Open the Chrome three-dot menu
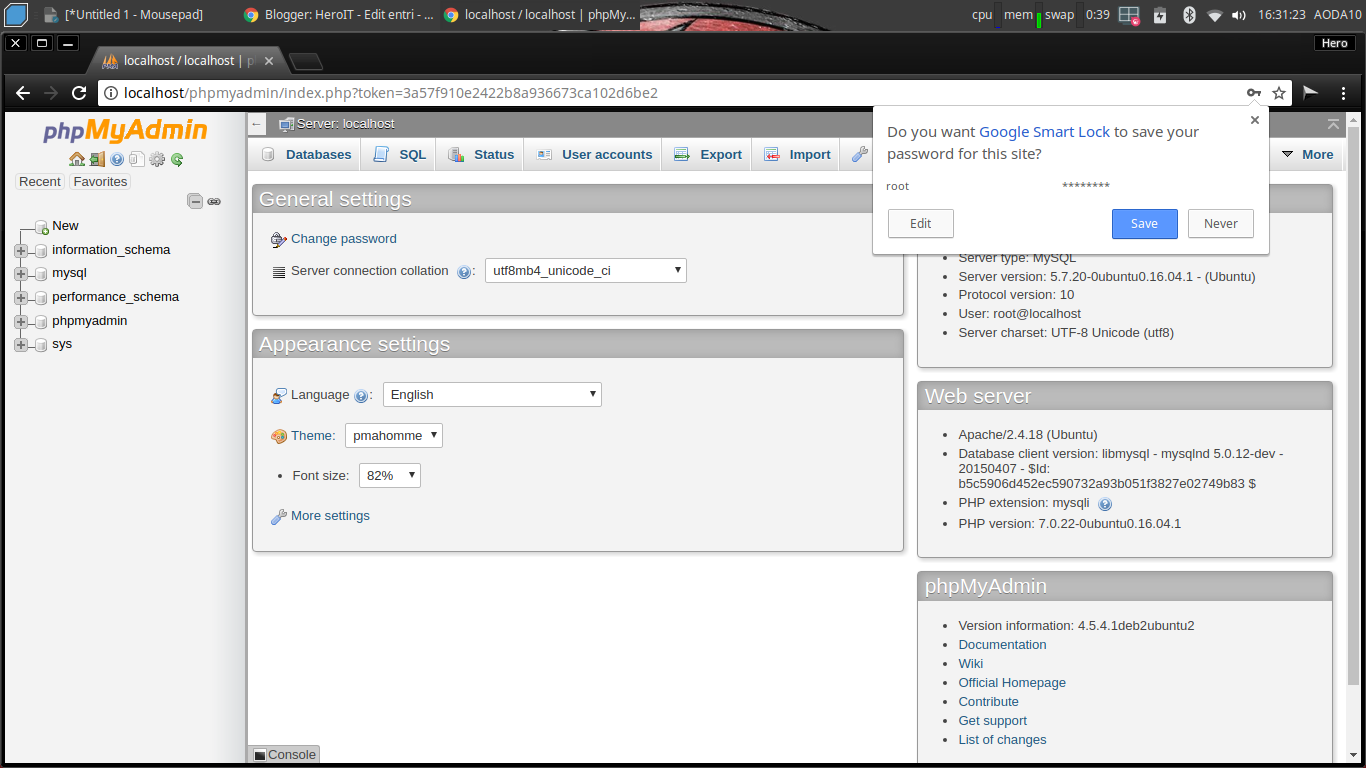The image size is (1366, 768). point(1345,93)
